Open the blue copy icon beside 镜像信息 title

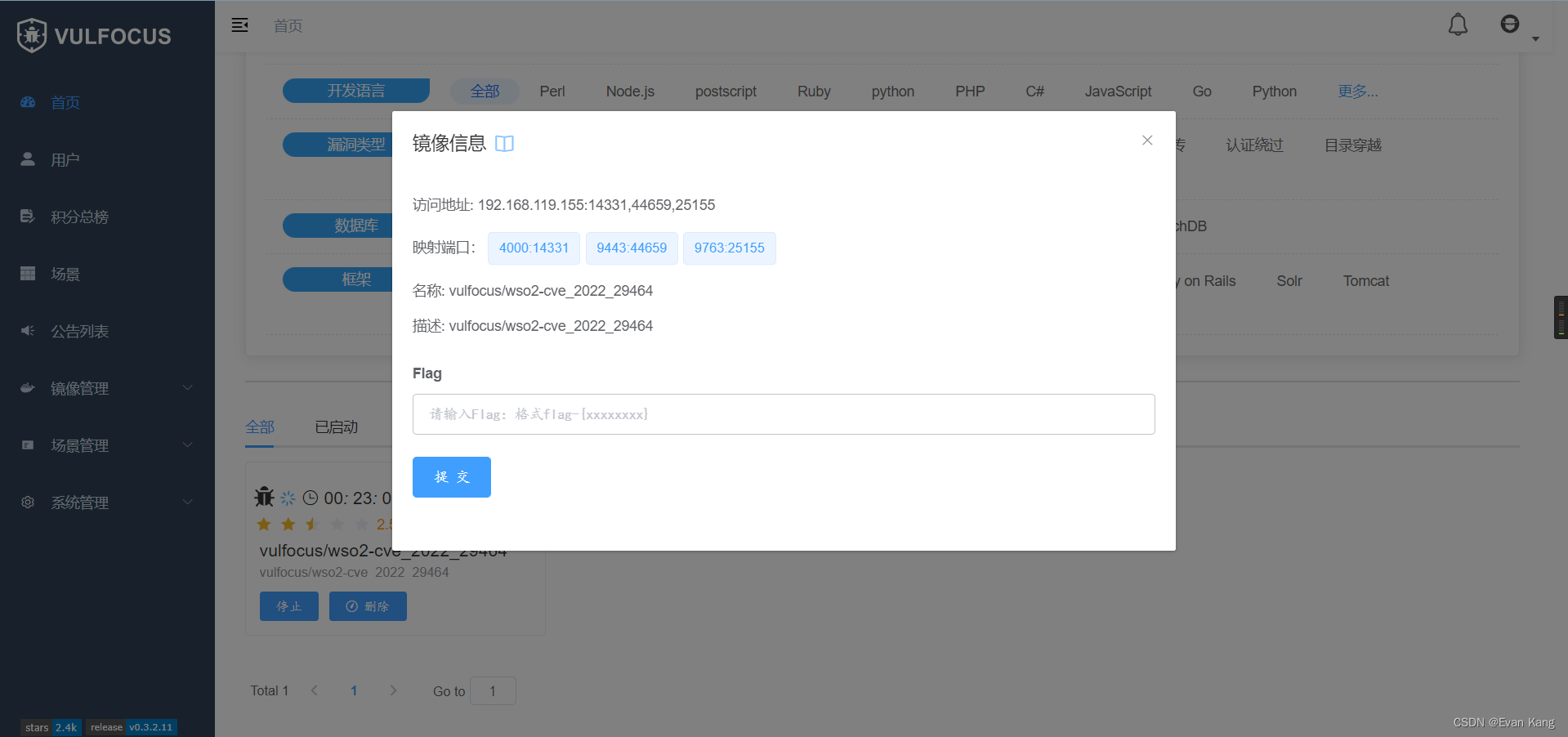pos(504,143)
